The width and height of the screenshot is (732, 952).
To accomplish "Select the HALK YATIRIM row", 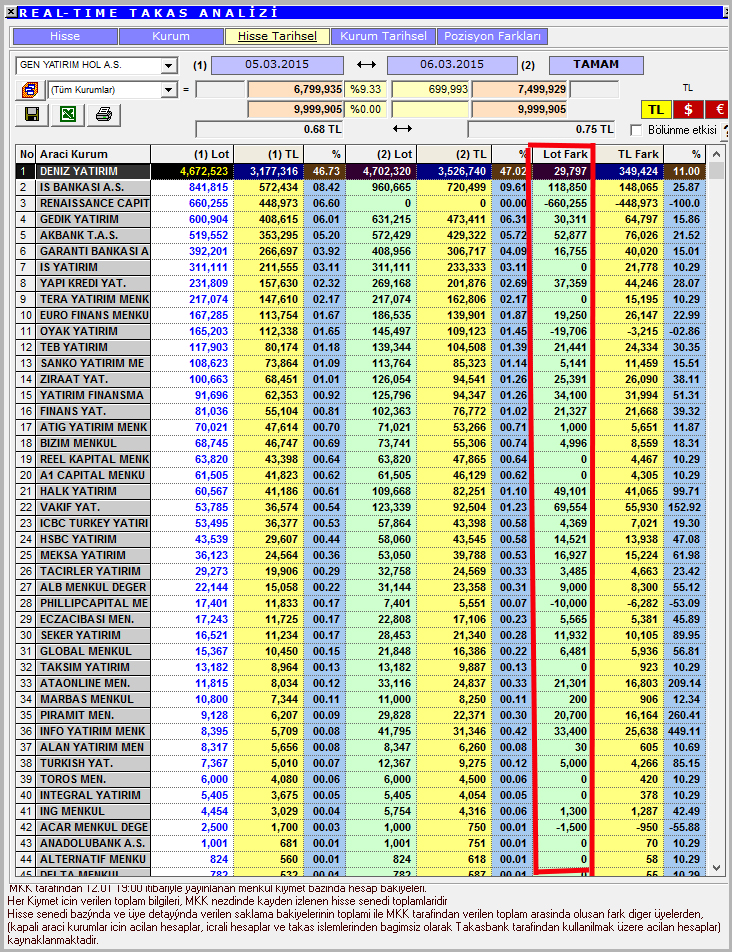I will [361, 491].
